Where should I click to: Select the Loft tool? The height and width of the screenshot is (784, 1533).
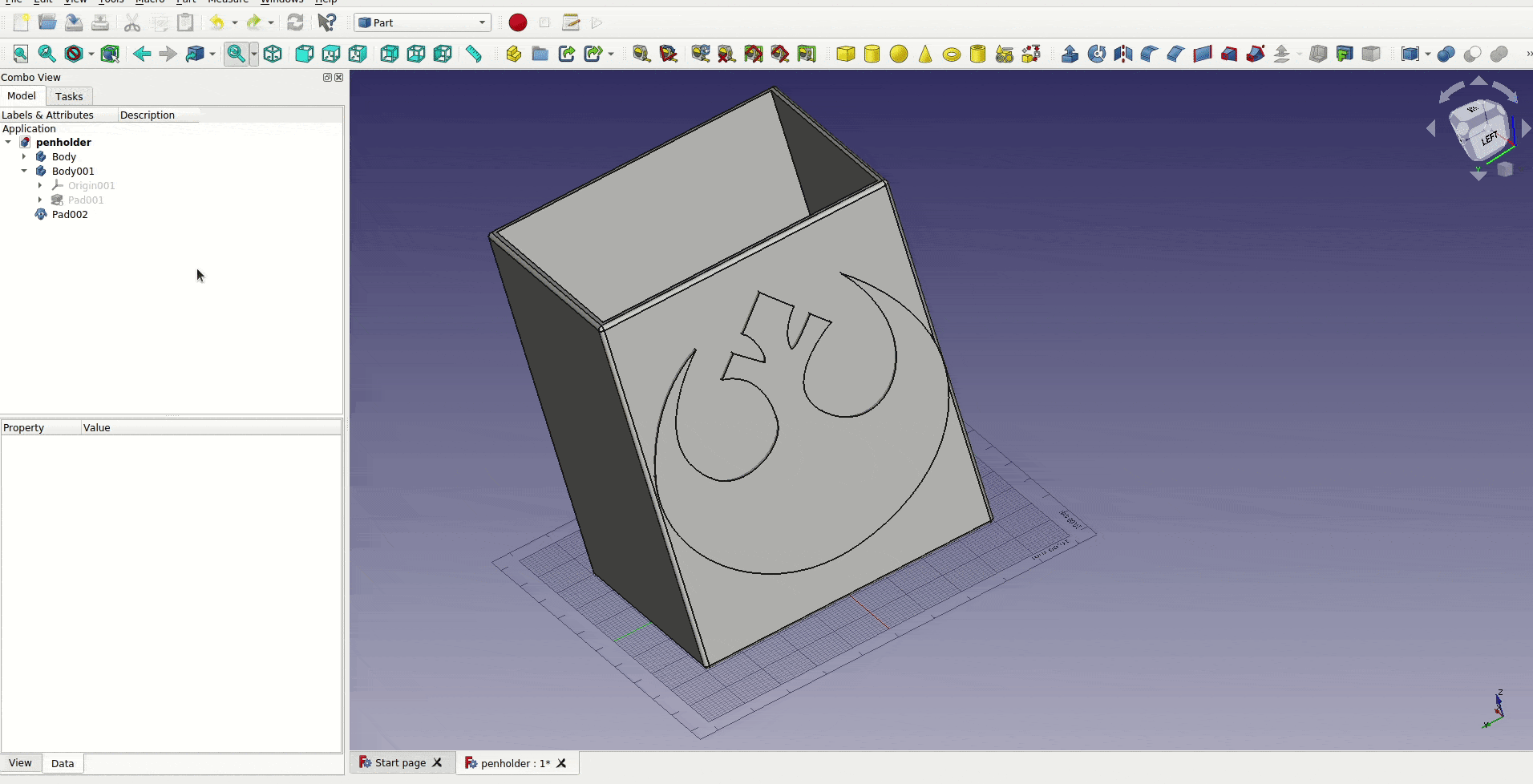point(1229,54)
